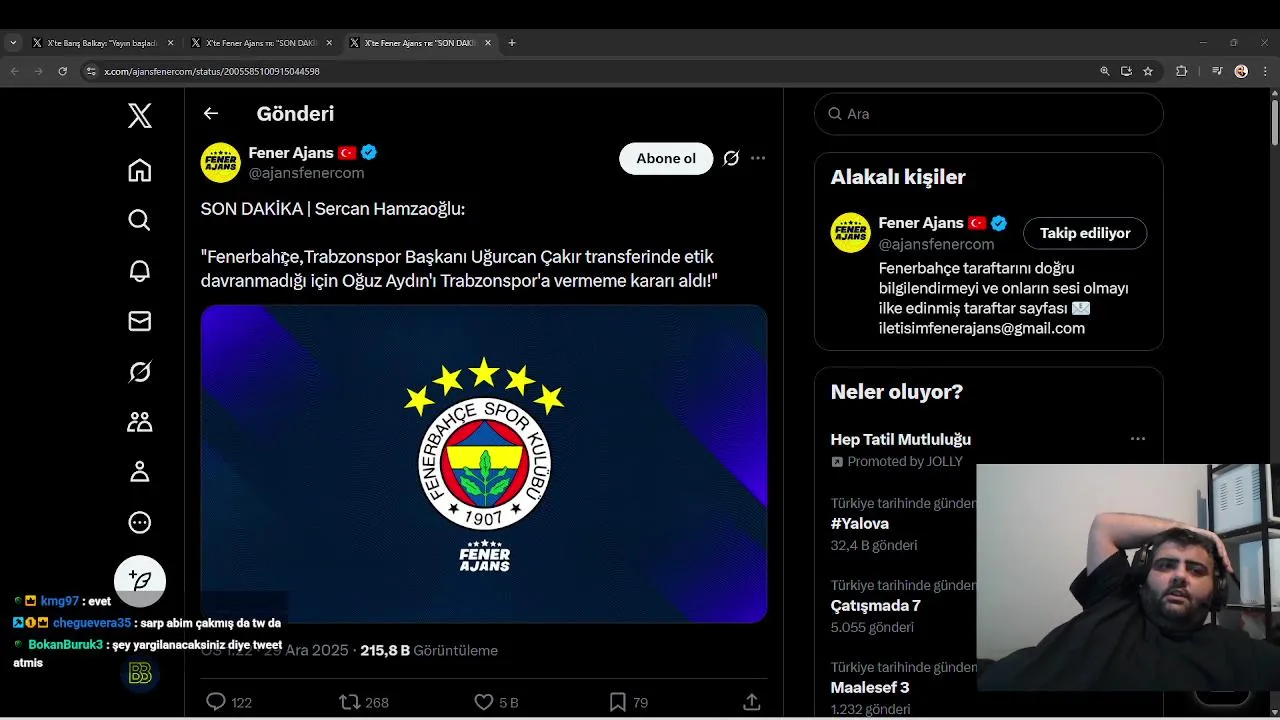The image size is (1280, 720).
Task: Open Grok icon in the left sidebar
Action: pos(140,372)
